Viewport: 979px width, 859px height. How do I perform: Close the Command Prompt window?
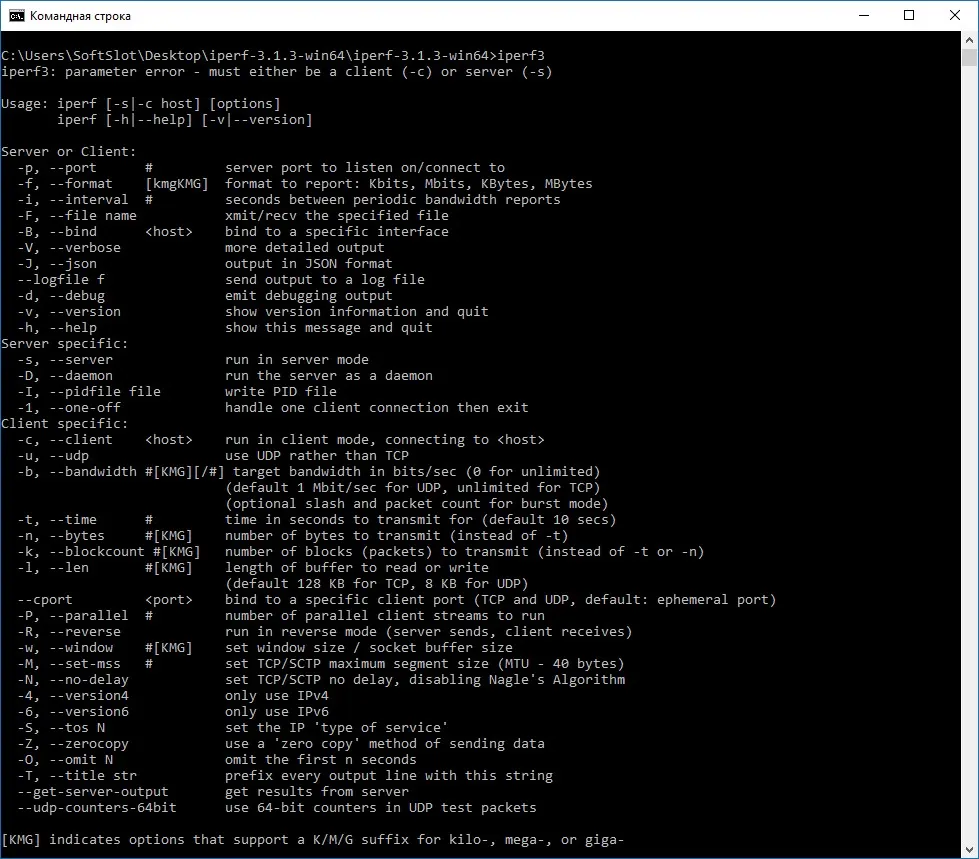[x=955, y=16]
